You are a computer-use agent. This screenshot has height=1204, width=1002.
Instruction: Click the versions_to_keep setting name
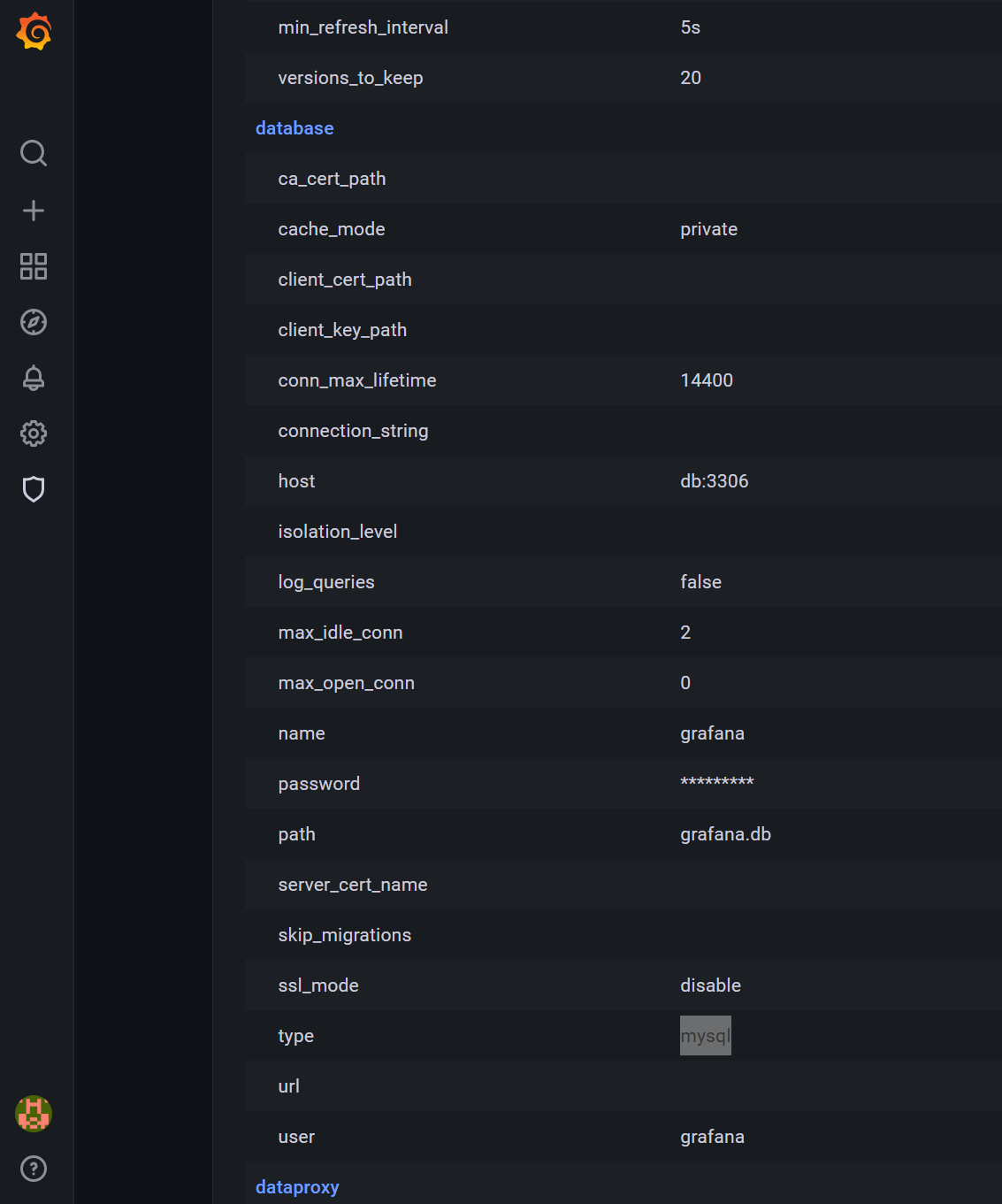(x=351, y=78)
